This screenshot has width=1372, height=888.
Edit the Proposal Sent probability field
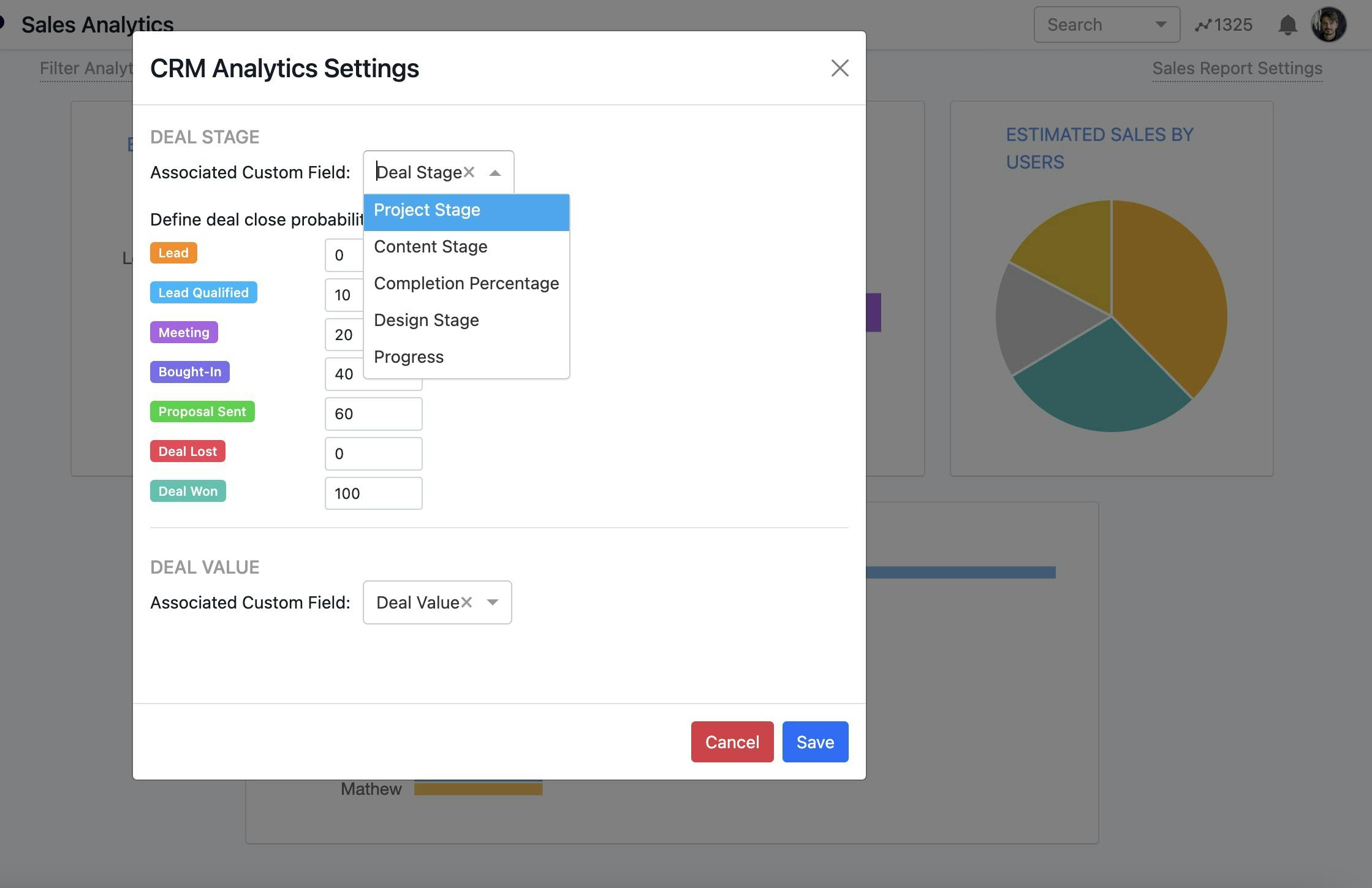pos(373,413)
